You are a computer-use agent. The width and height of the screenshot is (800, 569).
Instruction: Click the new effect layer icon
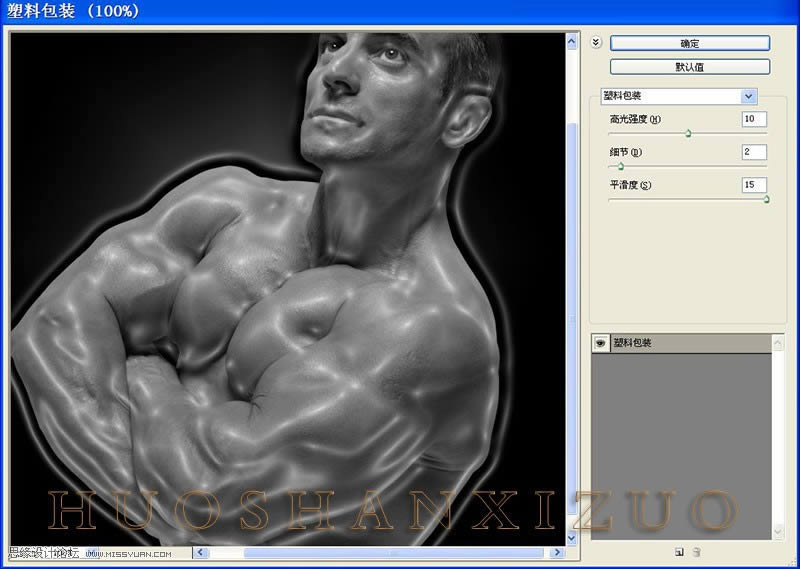[679, 552]
